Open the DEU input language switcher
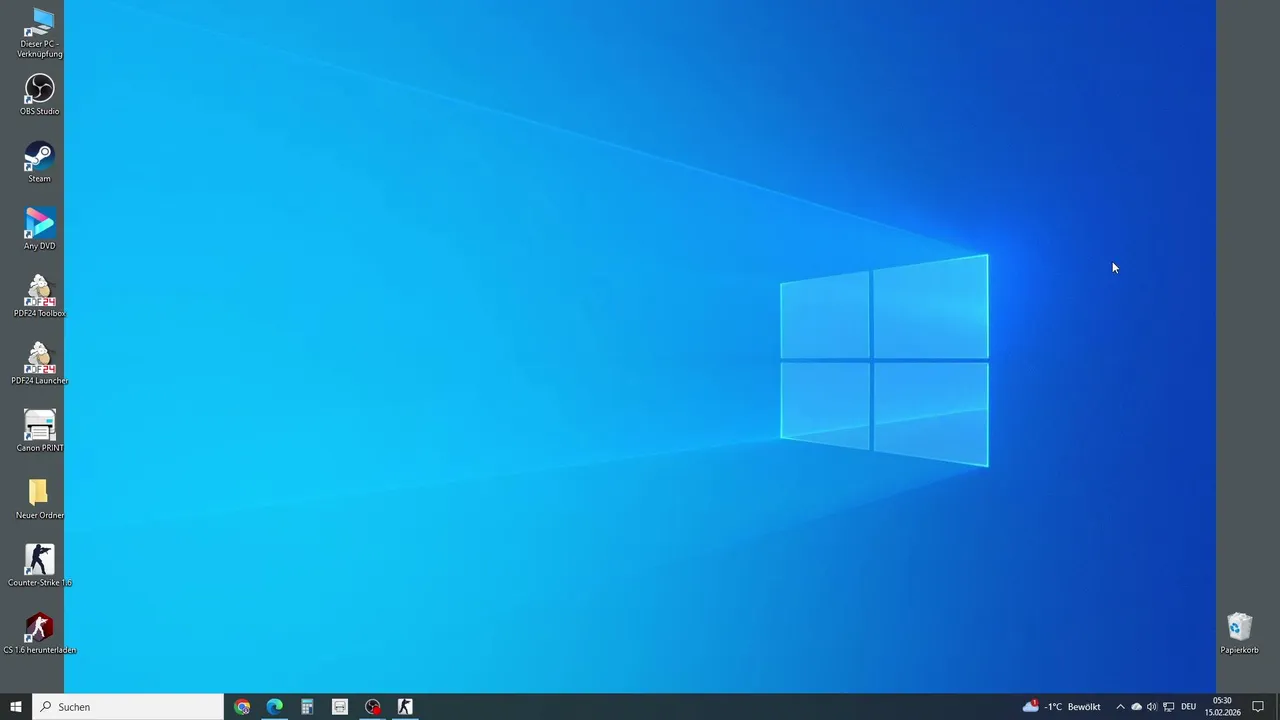The height and width of the screenshot is (720, 1280). (1189, 707)
